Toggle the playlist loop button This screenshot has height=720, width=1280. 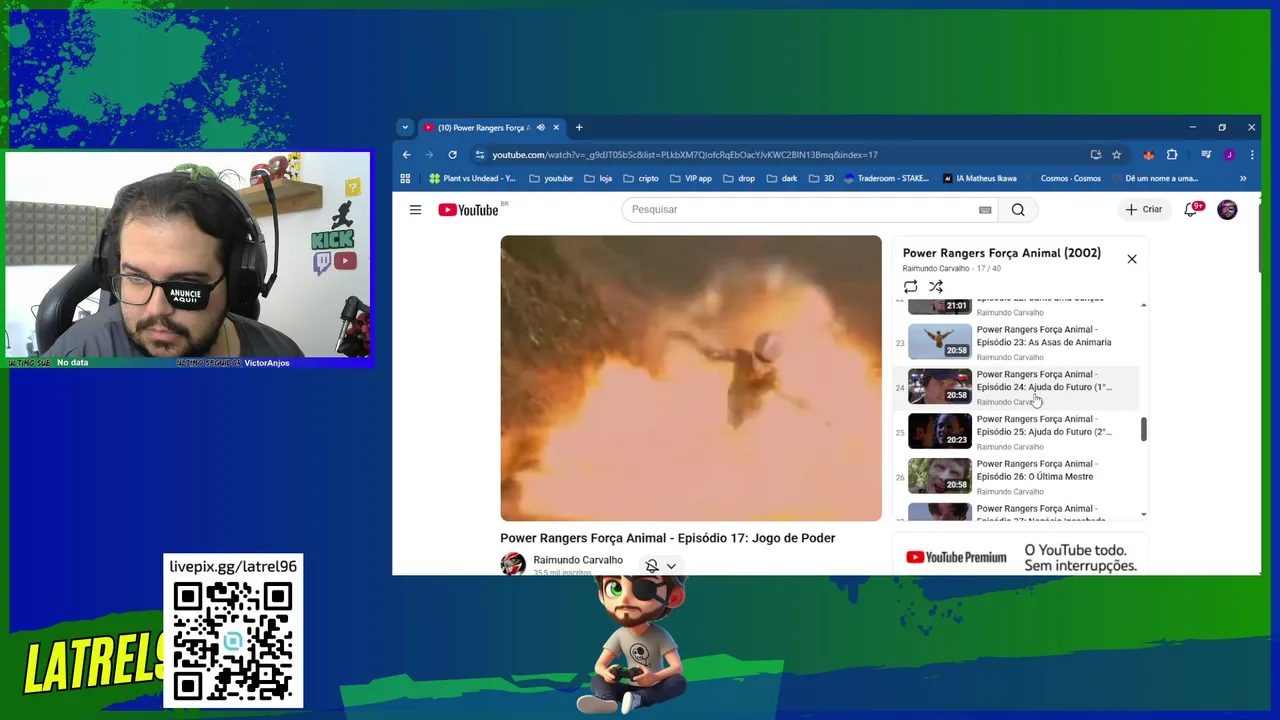(x=910, y=287)
